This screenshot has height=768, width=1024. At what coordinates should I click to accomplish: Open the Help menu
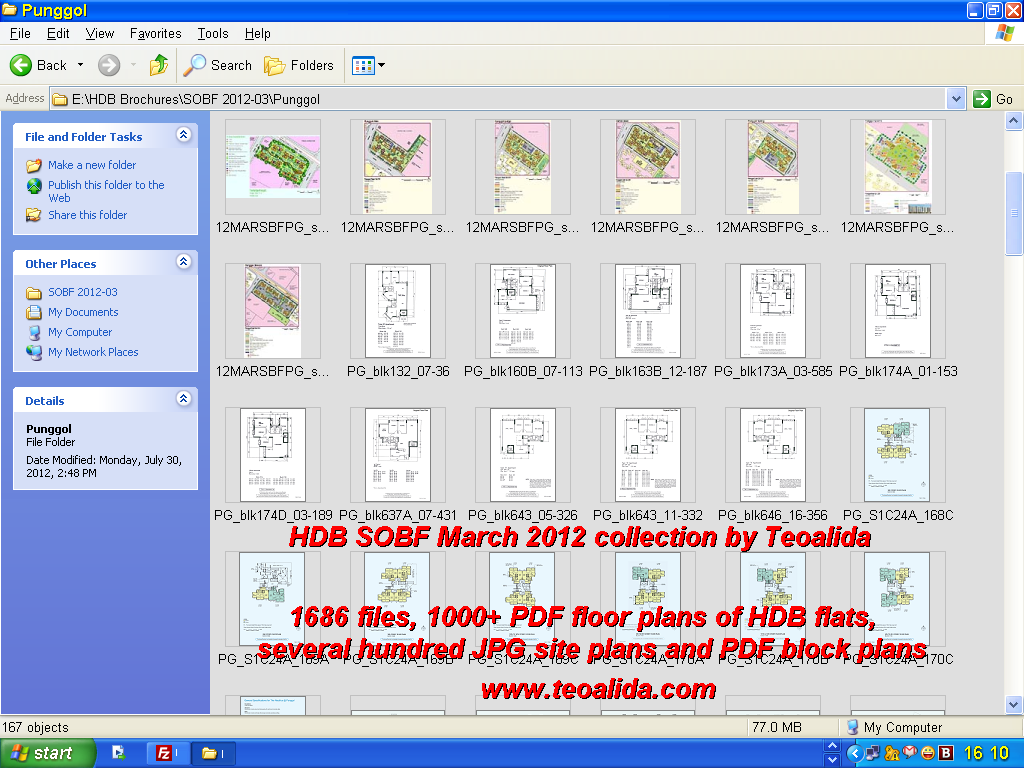click(x=257, y=33)
